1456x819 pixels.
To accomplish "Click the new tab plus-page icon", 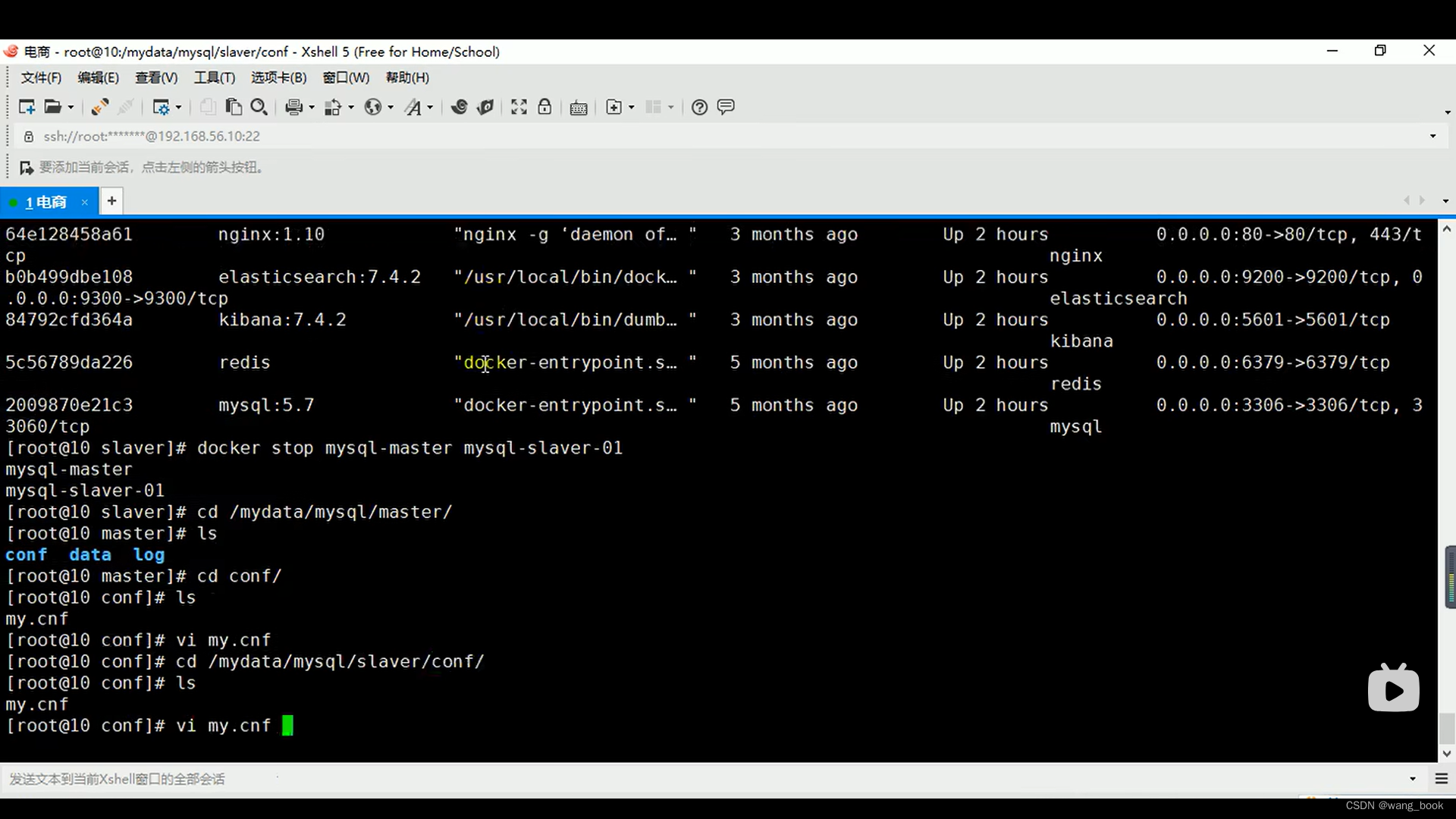I will (x=614, y=107).
